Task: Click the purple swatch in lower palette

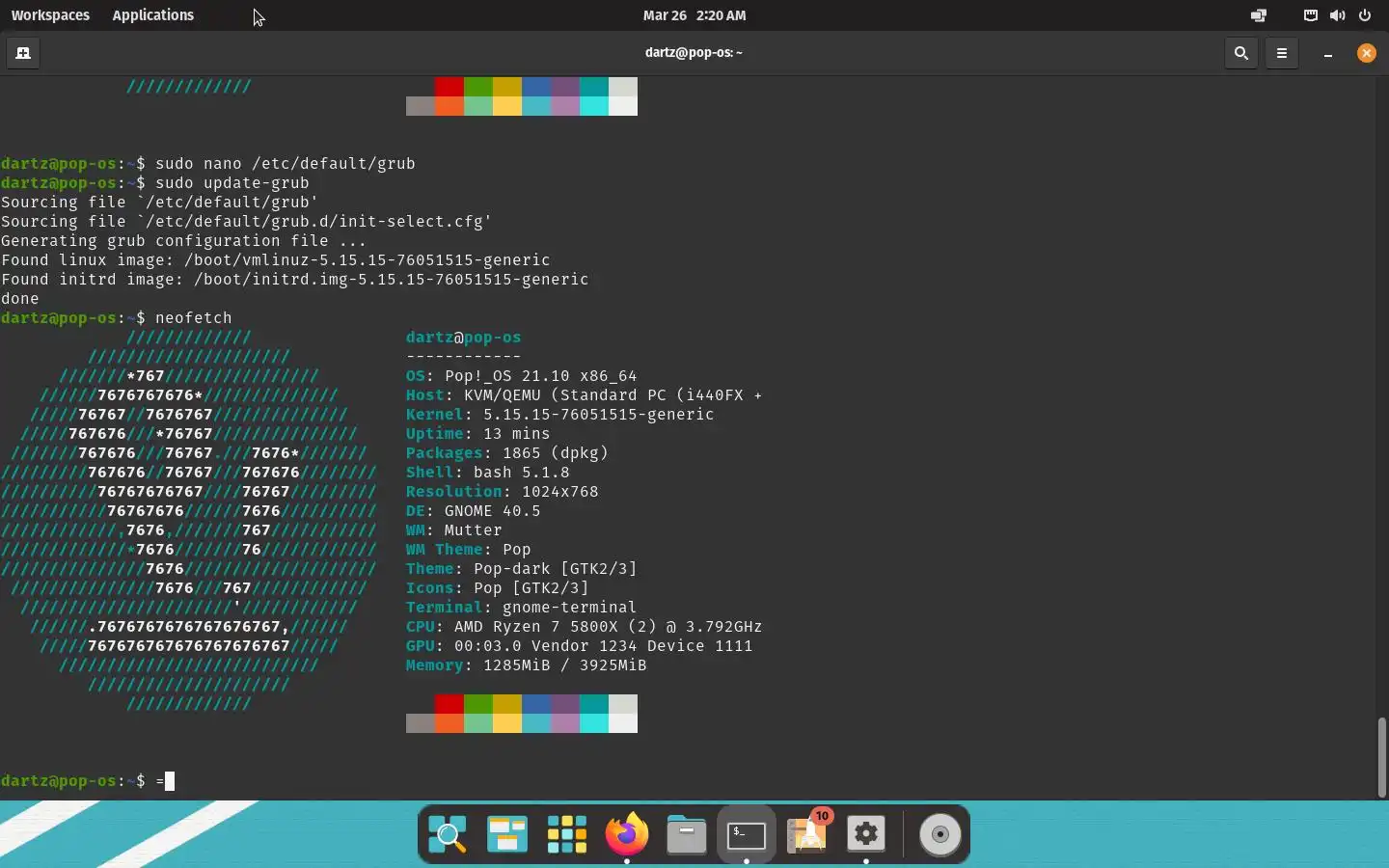Action: click(x=565, y=704)
